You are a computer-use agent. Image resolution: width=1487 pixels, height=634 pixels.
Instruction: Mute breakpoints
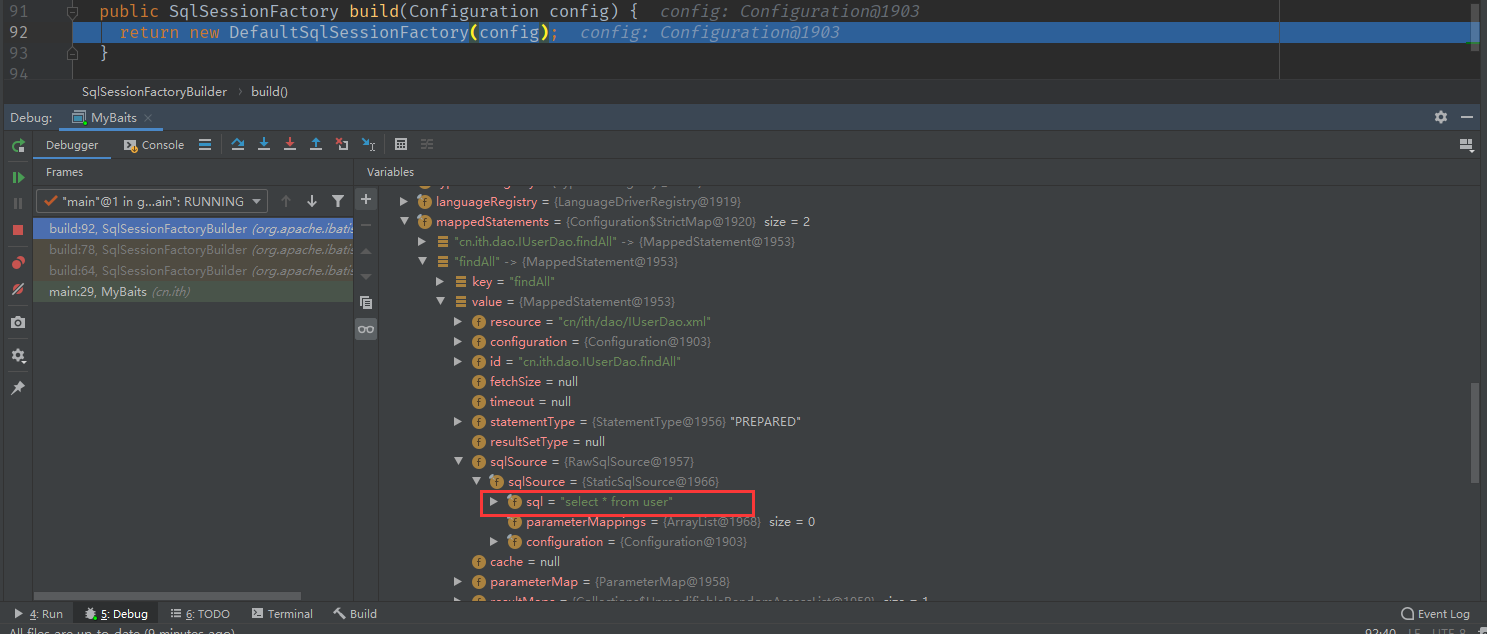pos(18,289)
